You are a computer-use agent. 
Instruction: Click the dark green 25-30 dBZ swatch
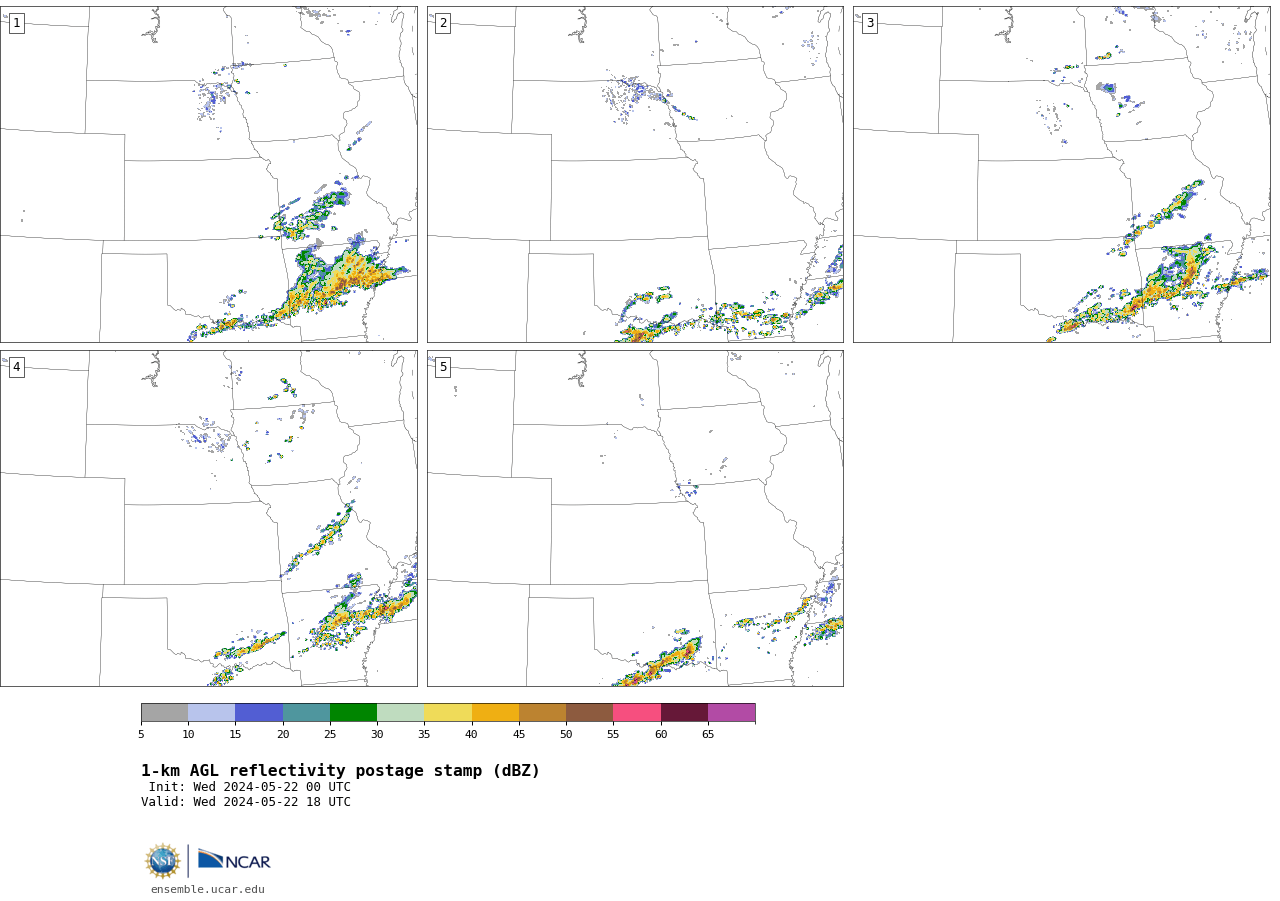point(353,712)
